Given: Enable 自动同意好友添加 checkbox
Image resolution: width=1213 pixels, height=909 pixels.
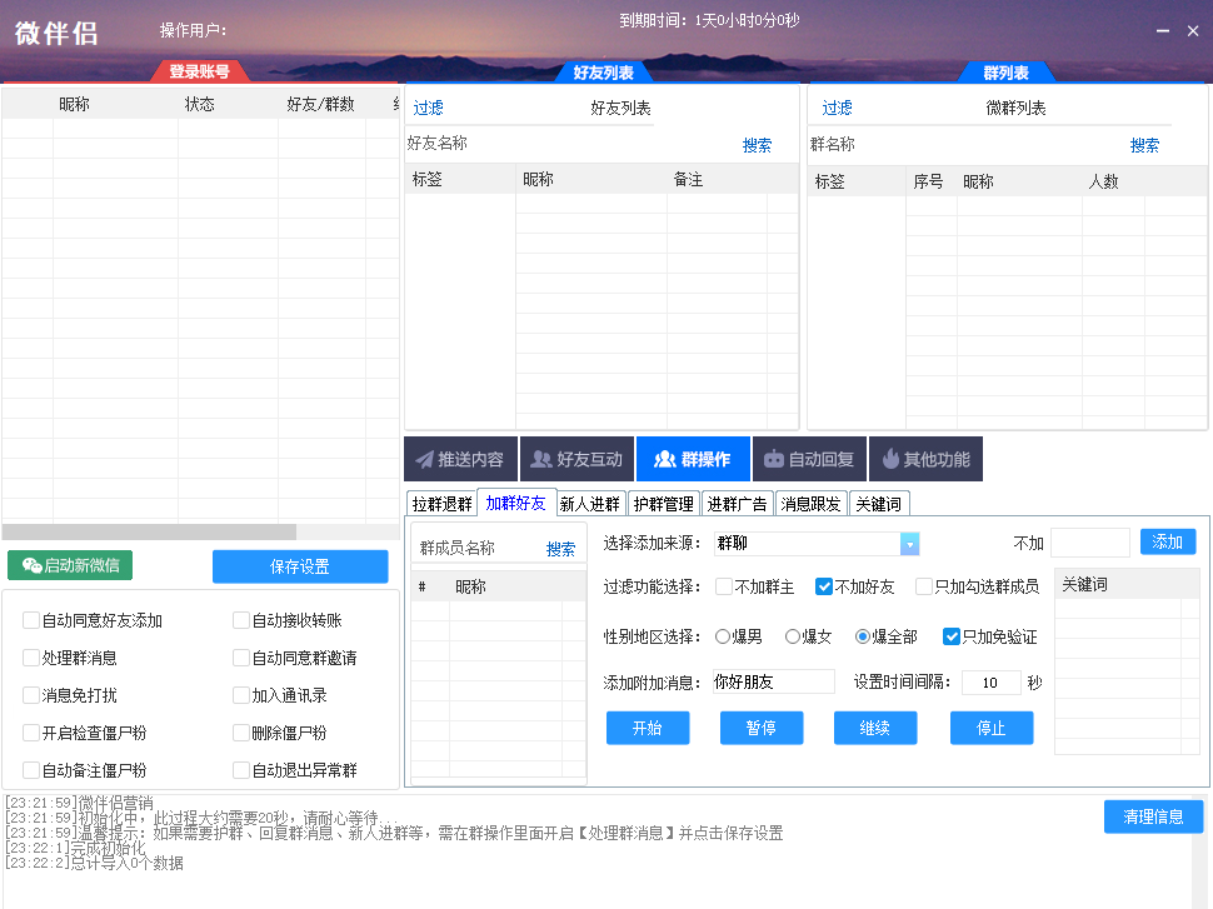Looking at the screenshot, I should (x=31, y=620).
